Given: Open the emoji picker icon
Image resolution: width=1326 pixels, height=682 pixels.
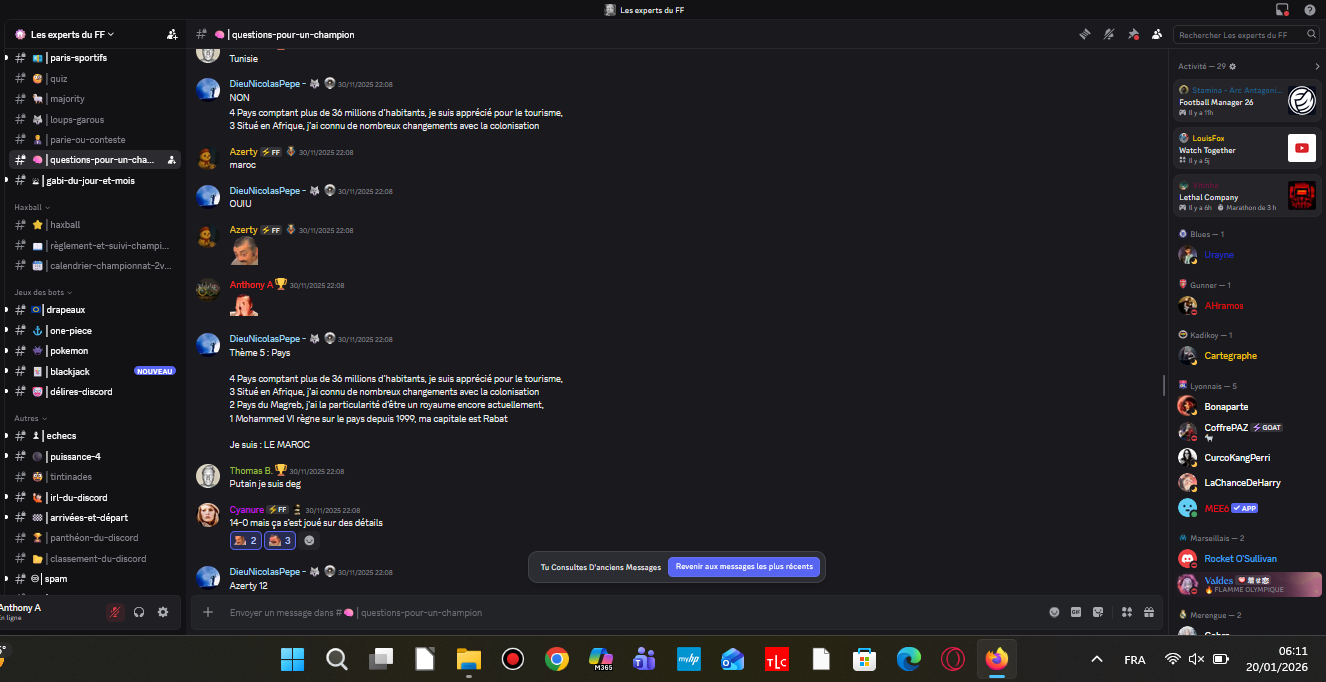Looking at the screenshot, I should pyautogui.click(x=1054, y=612).
